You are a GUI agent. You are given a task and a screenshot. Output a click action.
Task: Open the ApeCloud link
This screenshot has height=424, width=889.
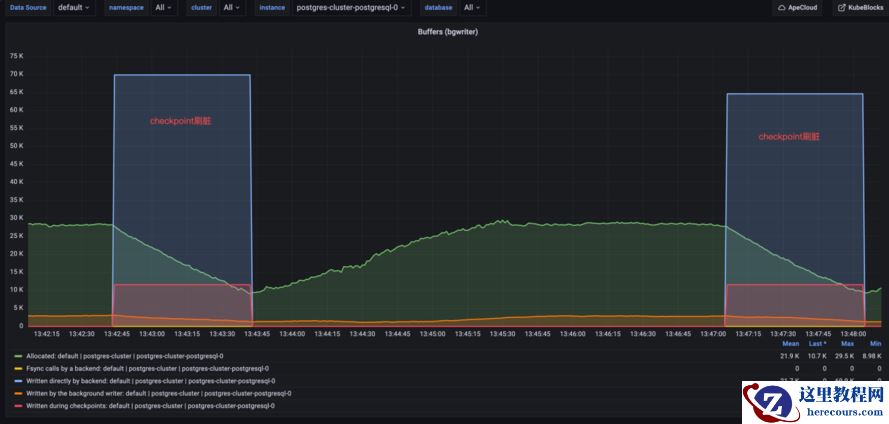click(x=797, y=7)
